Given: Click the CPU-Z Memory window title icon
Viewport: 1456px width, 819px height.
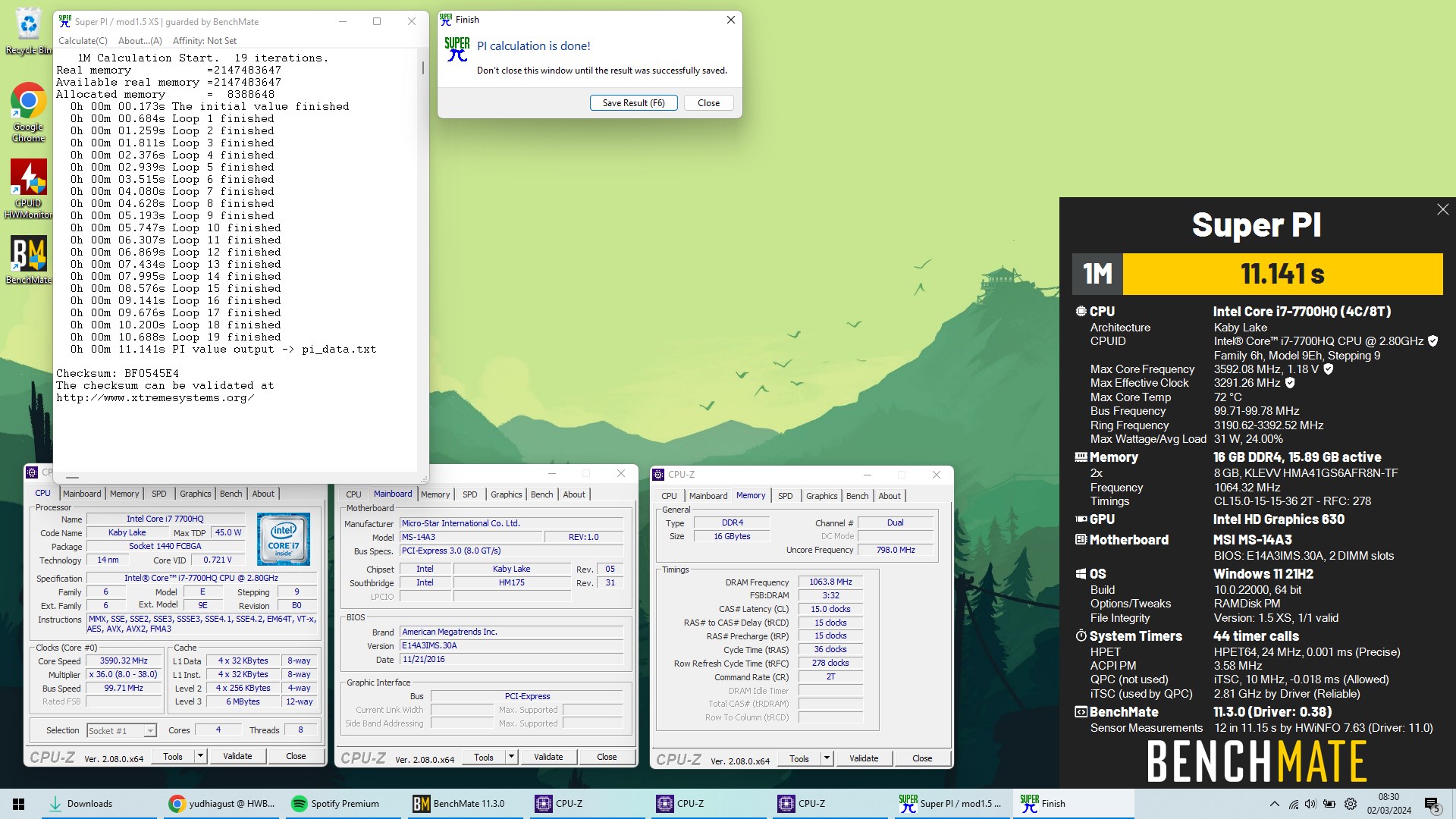Looking at the screenshot, I should coord(658,475).
